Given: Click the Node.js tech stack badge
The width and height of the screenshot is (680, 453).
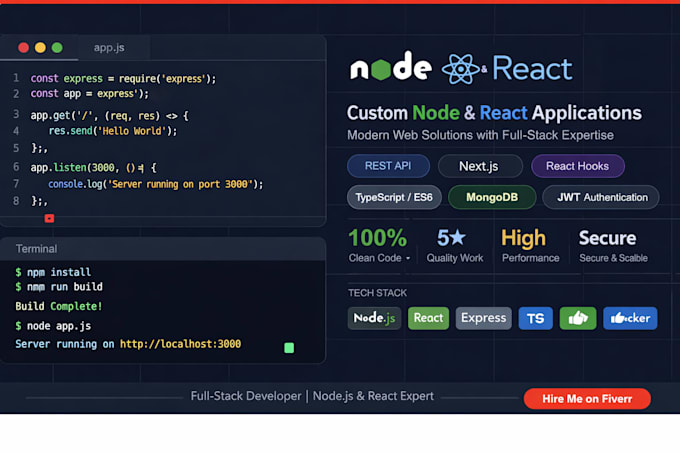Looking at the screenshot, I should [x=374, y=318].
